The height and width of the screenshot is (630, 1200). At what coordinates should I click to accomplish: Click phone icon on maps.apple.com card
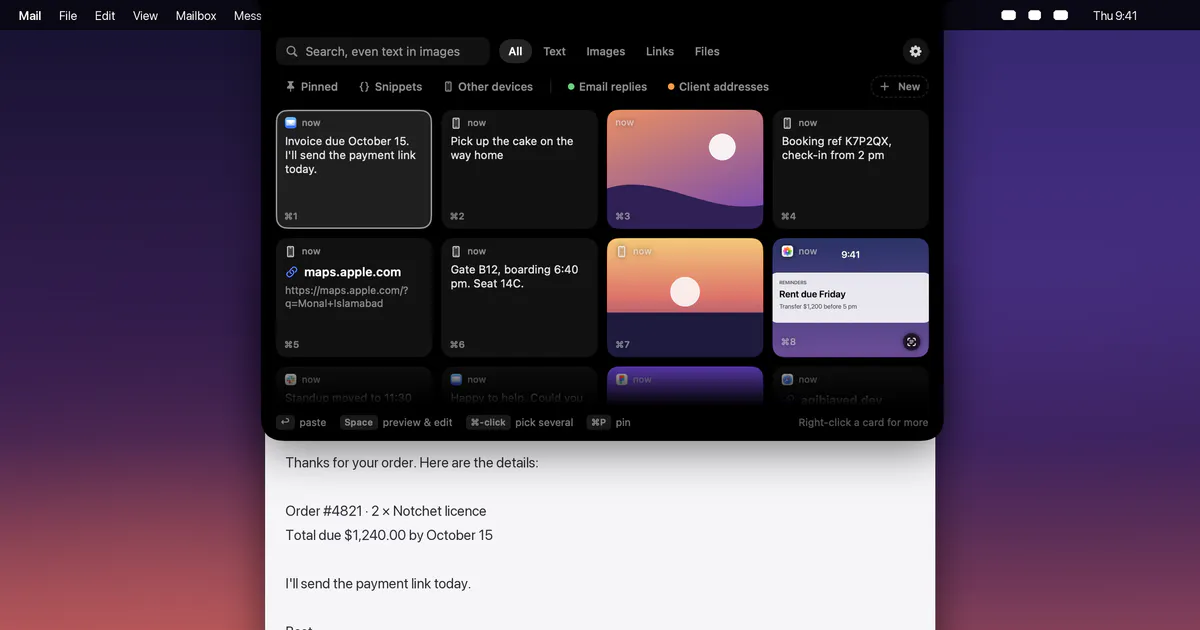(x=291, y=251)
